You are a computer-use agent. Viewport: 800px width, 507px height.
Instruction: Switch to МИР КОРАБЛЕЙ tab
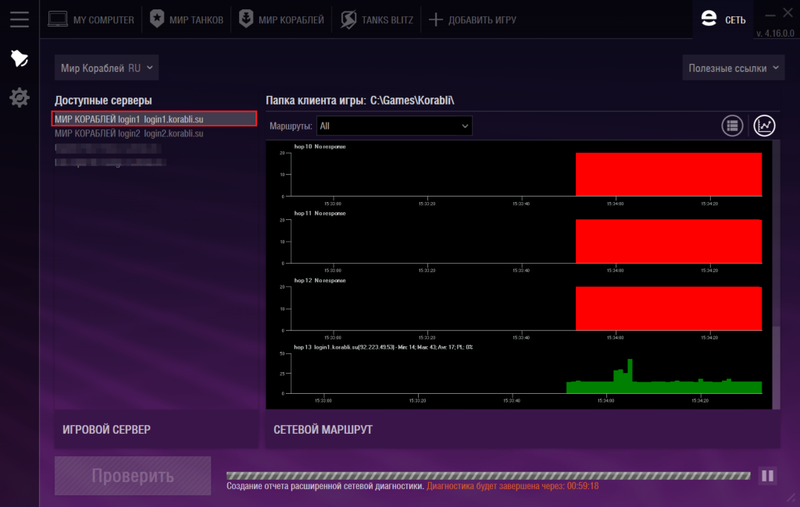coord(281,20)
